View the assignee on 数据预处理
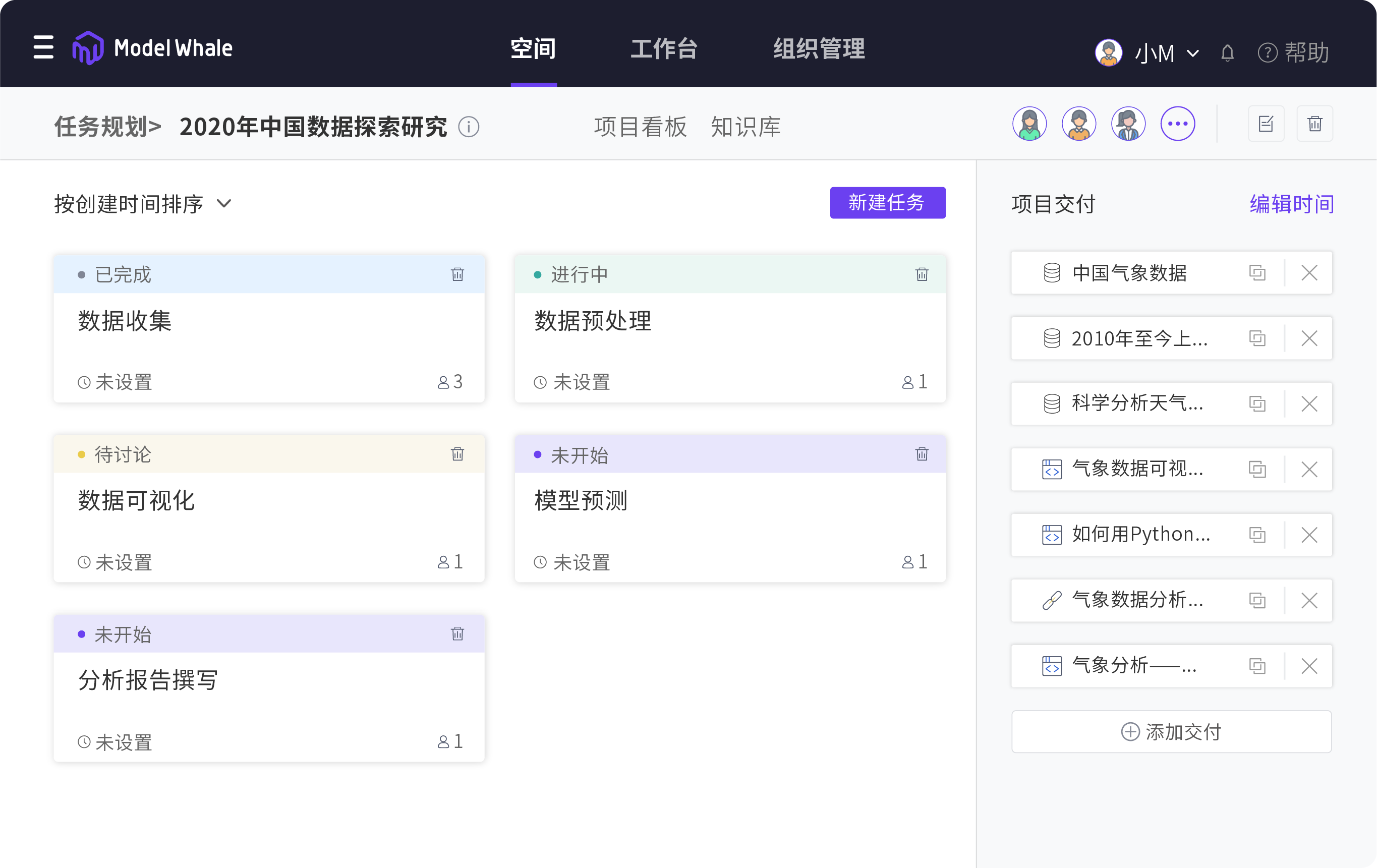The image size is (1377, 868). (x=914, y=381)
